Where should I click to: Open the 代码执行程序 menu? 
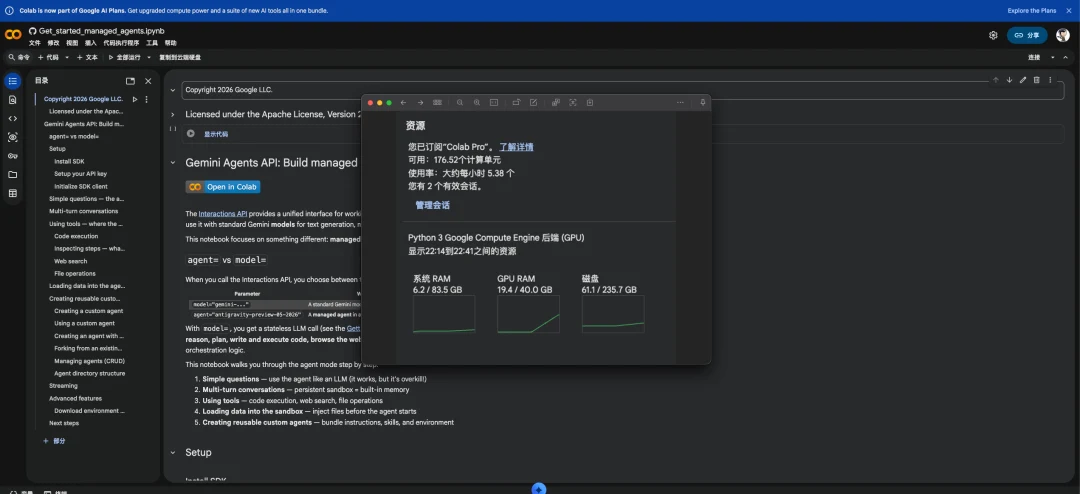[x=121, y=43]
